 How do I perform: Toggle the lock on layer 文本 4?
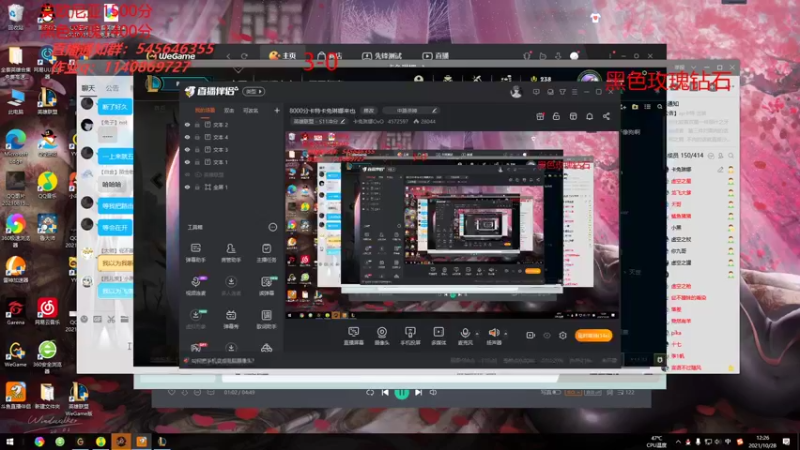point(197,137)
